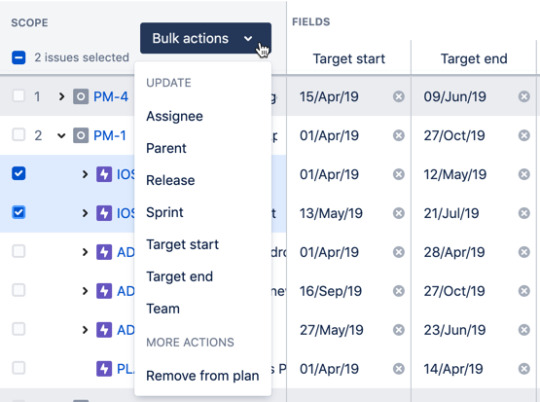Clear the 27/Oct/19 target end for PM-1
Screen dimensions: 540x402
click(x=524, y=136)
